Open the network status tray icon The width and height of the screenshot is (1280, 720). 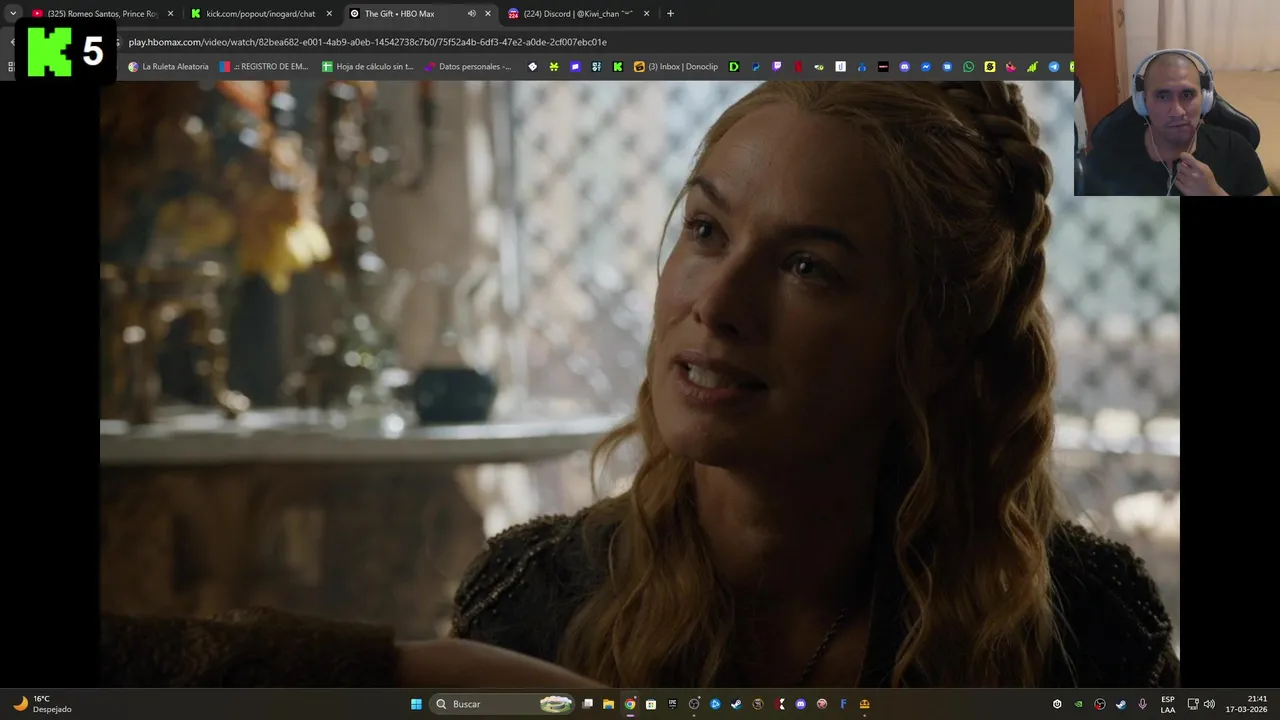tap(1193, 704)
